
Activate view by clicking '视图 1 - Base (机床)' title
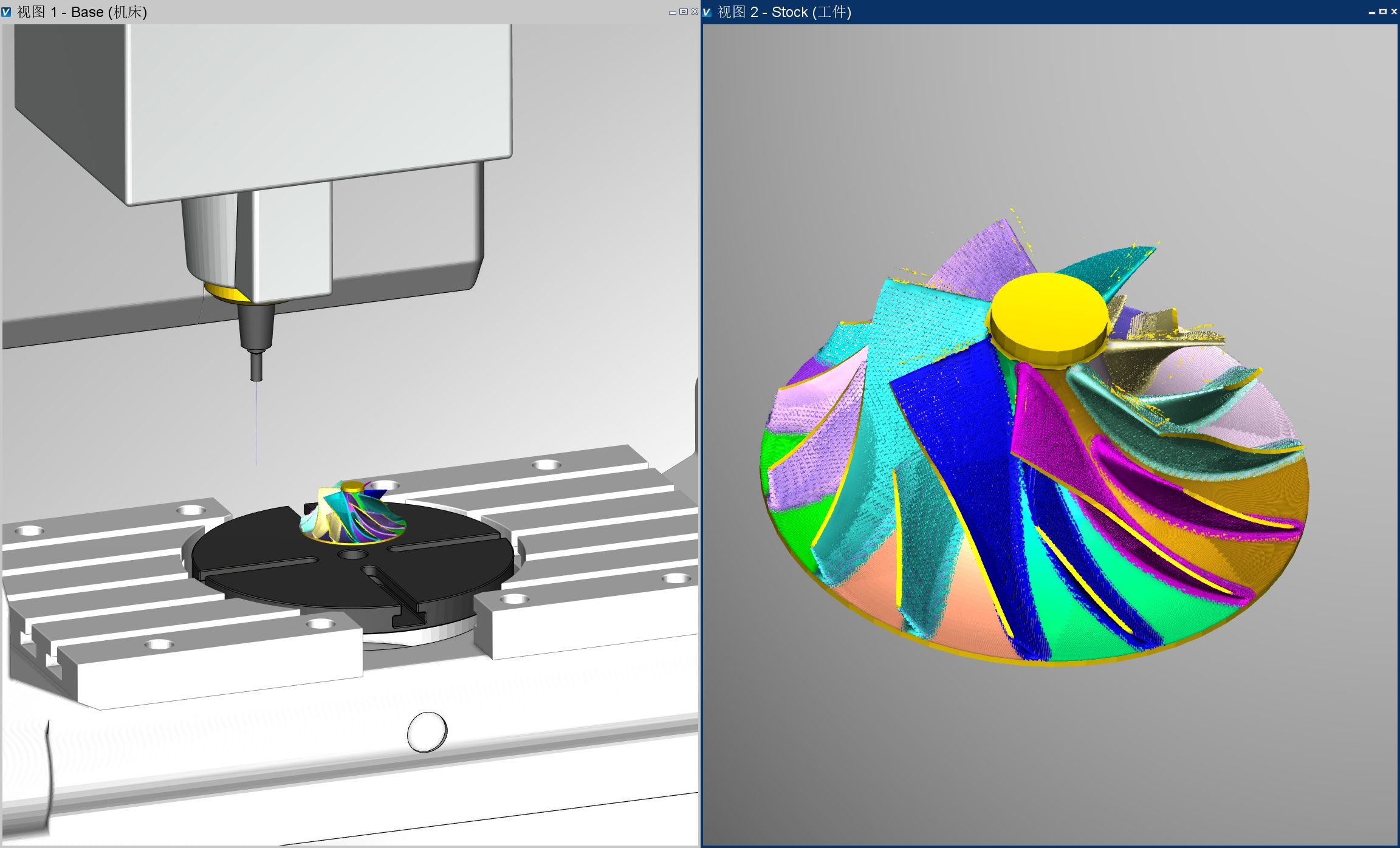point(82,12)
